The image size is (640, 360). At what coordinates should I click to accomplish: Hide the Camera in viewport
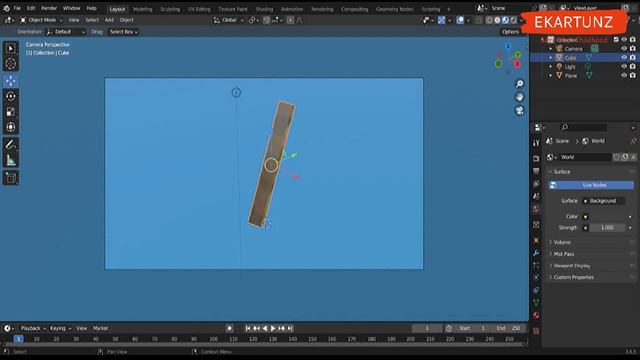point(624,49)
